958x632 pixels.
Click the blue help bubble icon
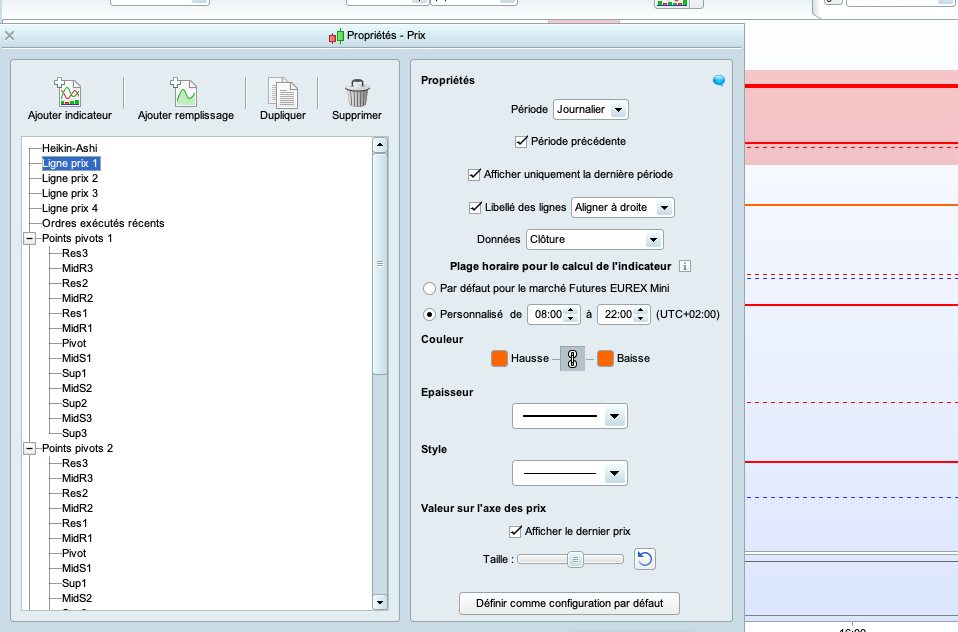[x=719, y=81]
